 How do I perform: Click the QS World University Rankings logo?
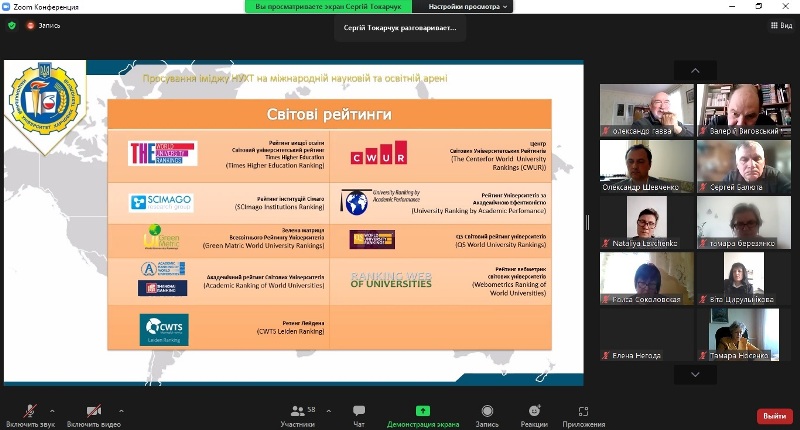[372, 239]
